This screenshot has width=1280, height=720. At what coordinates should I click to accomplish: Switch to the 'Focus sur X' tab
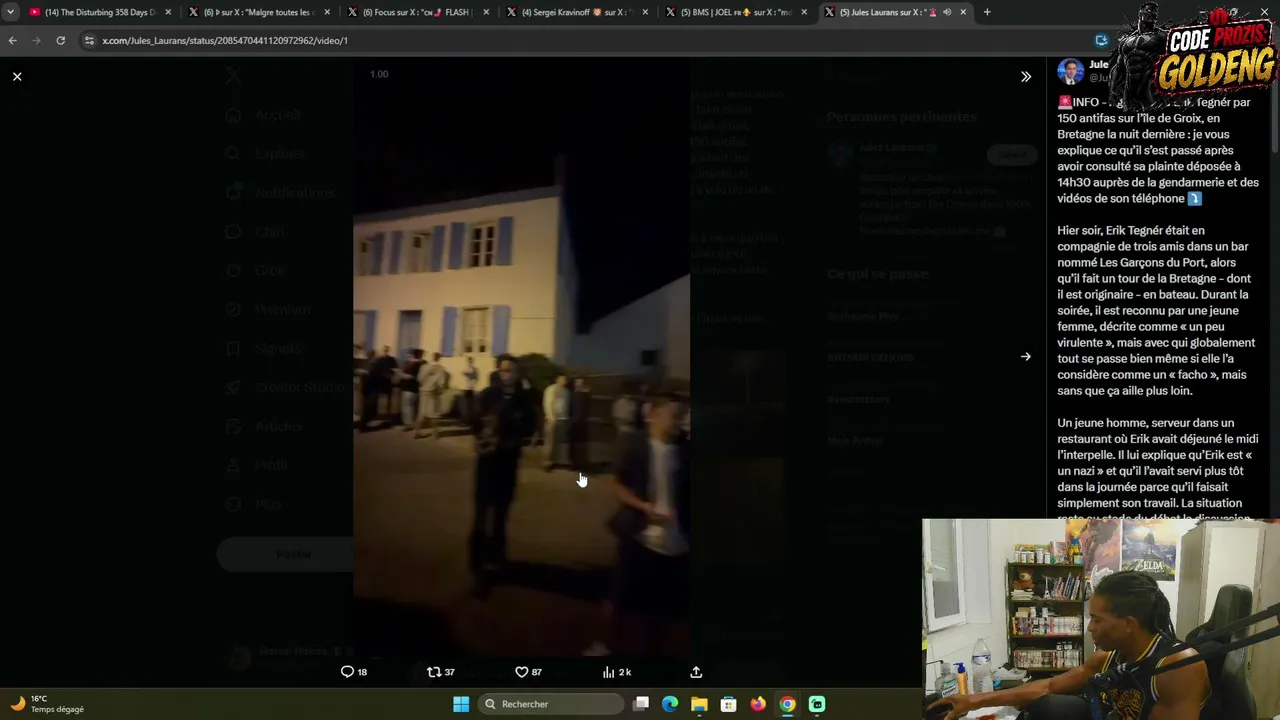[418, 12]
